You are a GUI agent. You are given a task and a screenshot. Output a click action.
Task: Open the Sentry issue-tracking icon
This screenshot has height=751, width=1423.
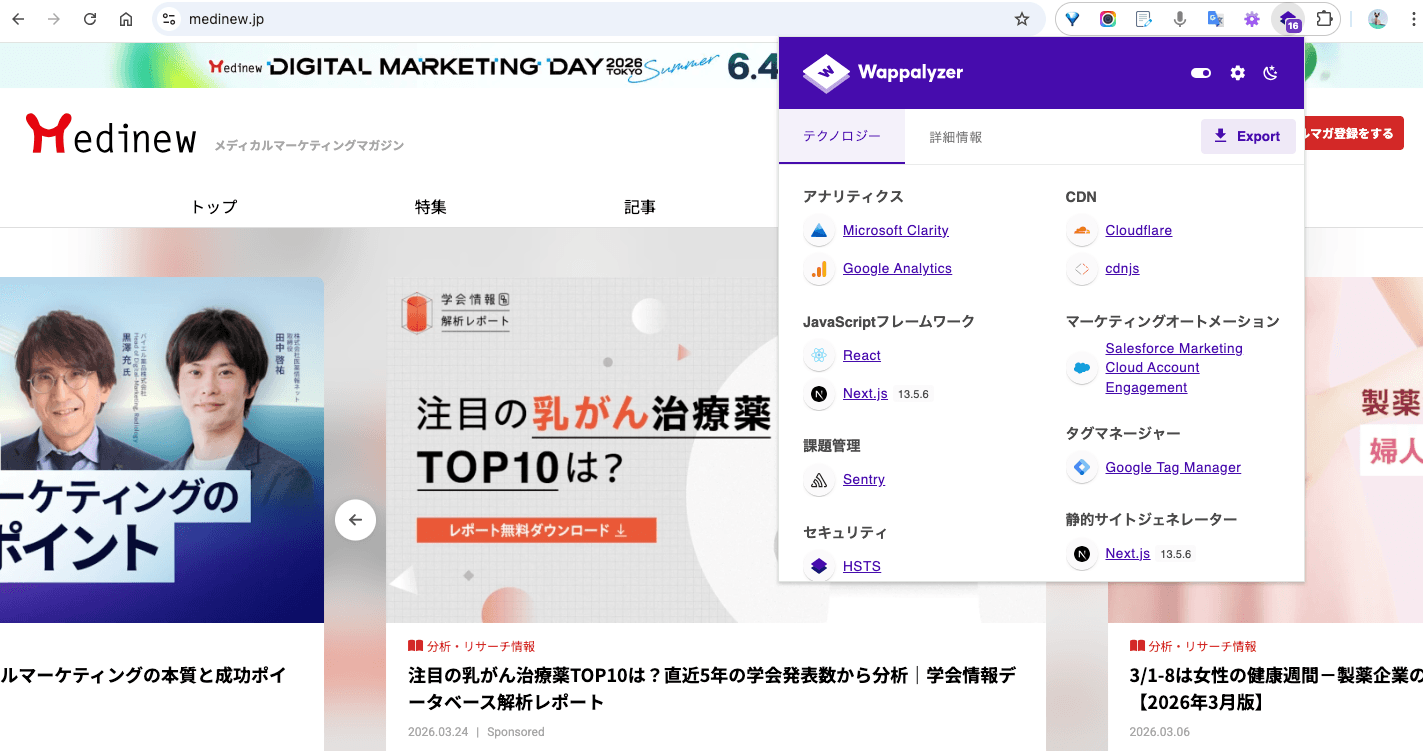pos(818,480)
